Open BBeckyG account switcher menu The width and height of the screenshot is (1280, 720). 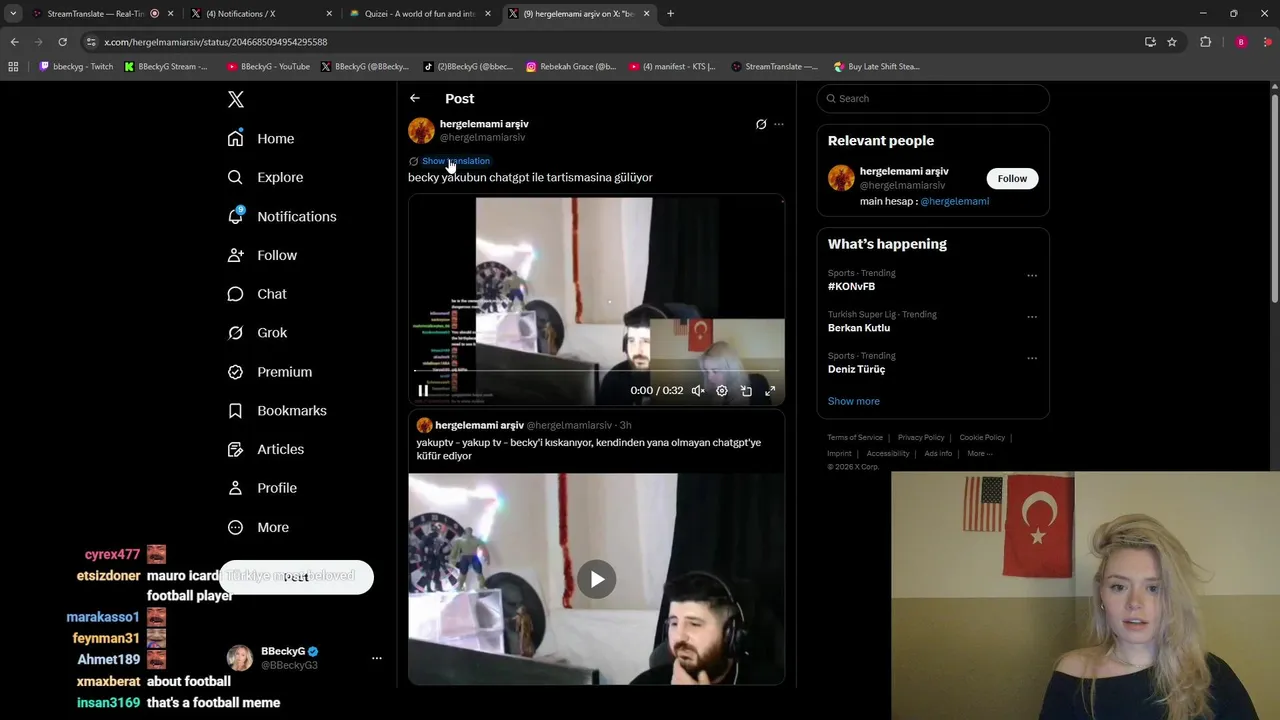[305, 658]
